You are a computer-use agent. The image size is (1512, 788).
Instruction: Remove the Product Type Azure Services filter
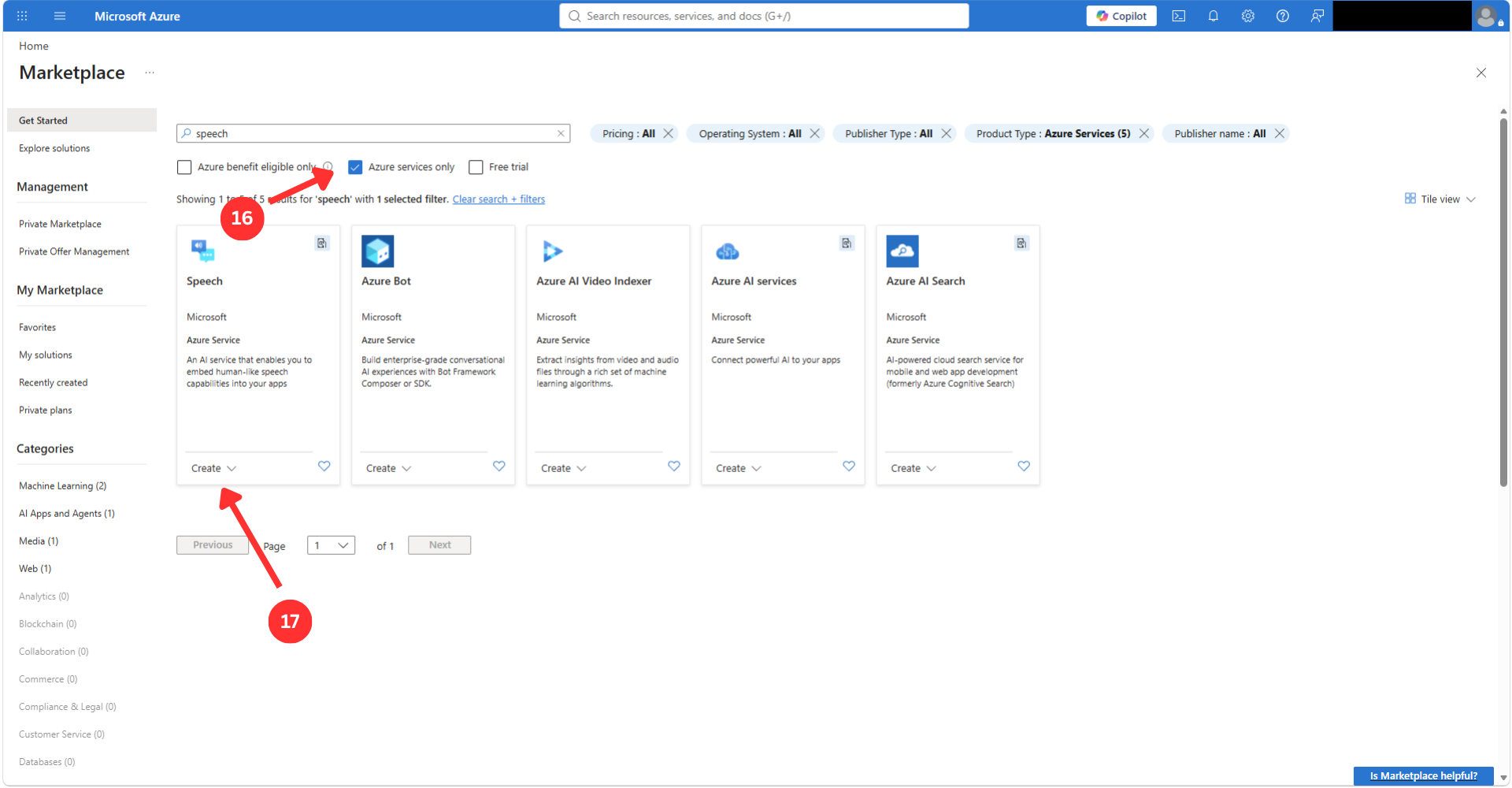[x=1144, y=134]
